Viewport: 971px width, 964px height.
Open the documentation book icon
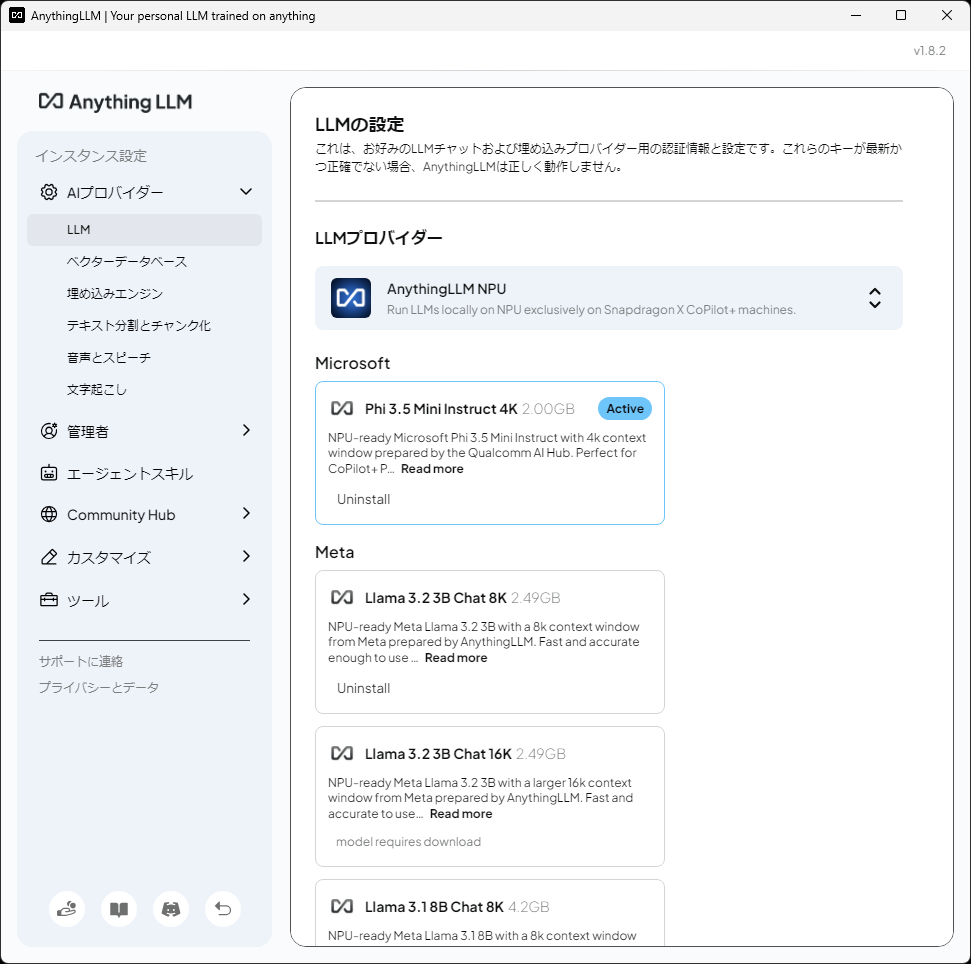pos(119,909)
